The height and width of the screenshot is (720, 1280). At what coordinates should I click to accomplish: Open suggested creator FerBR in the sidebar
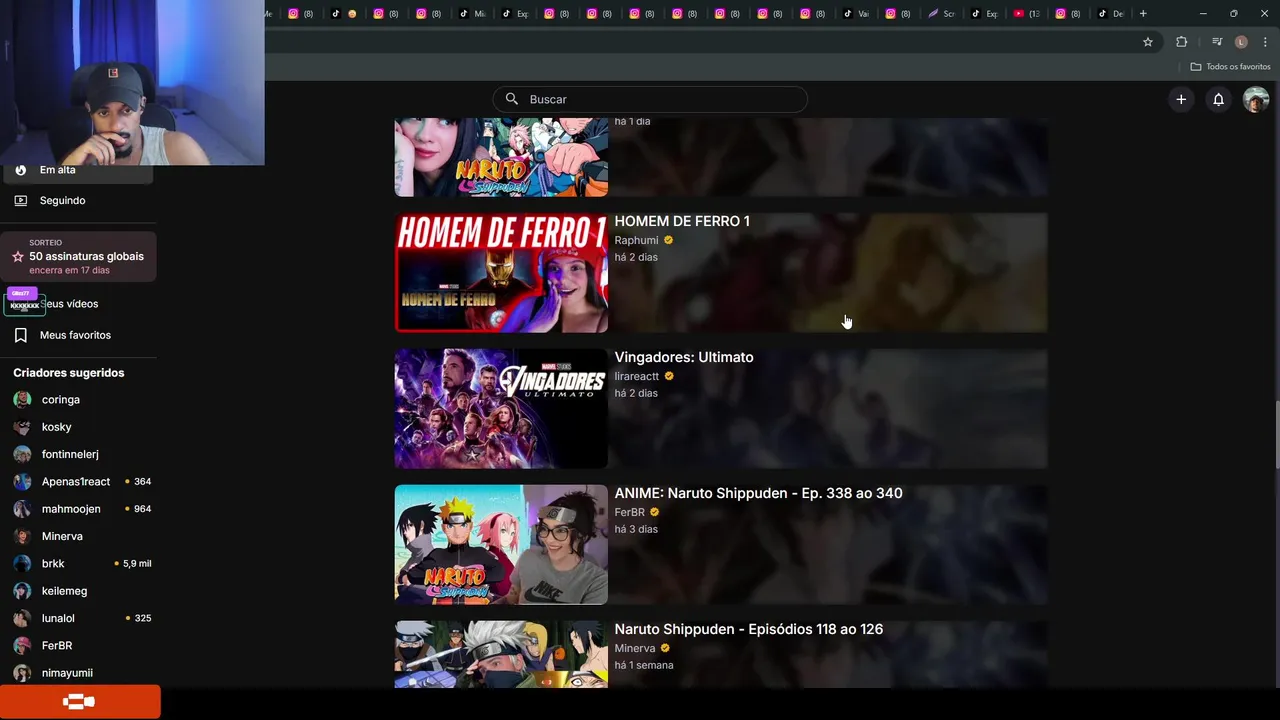click(57, 645)
